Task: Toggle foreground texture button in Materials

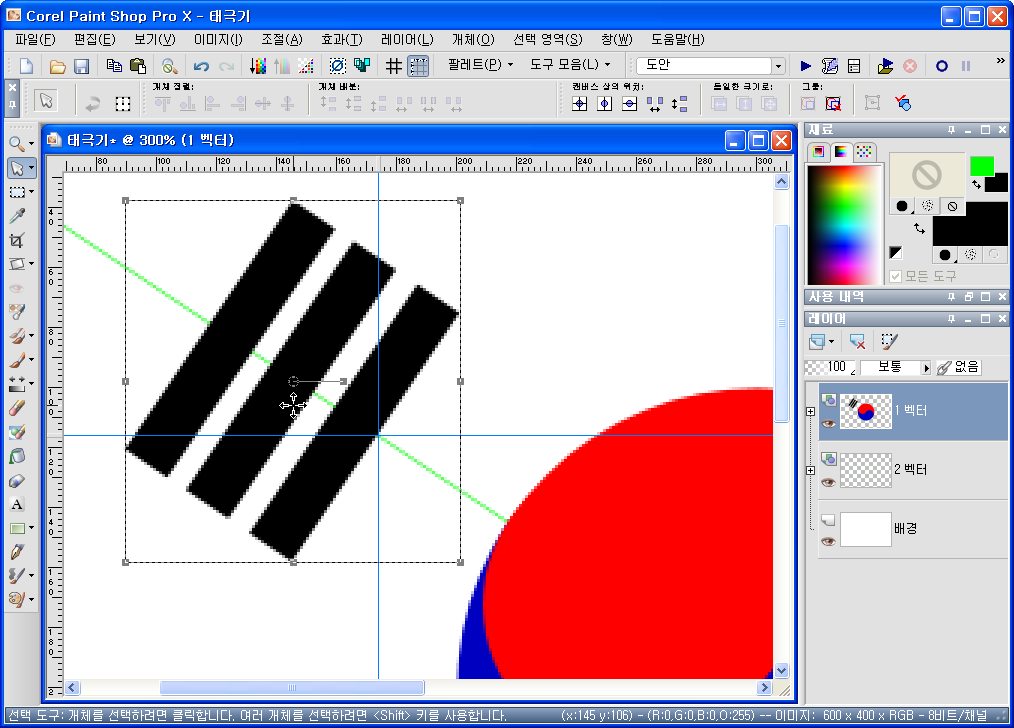Action: click(927, 206)
